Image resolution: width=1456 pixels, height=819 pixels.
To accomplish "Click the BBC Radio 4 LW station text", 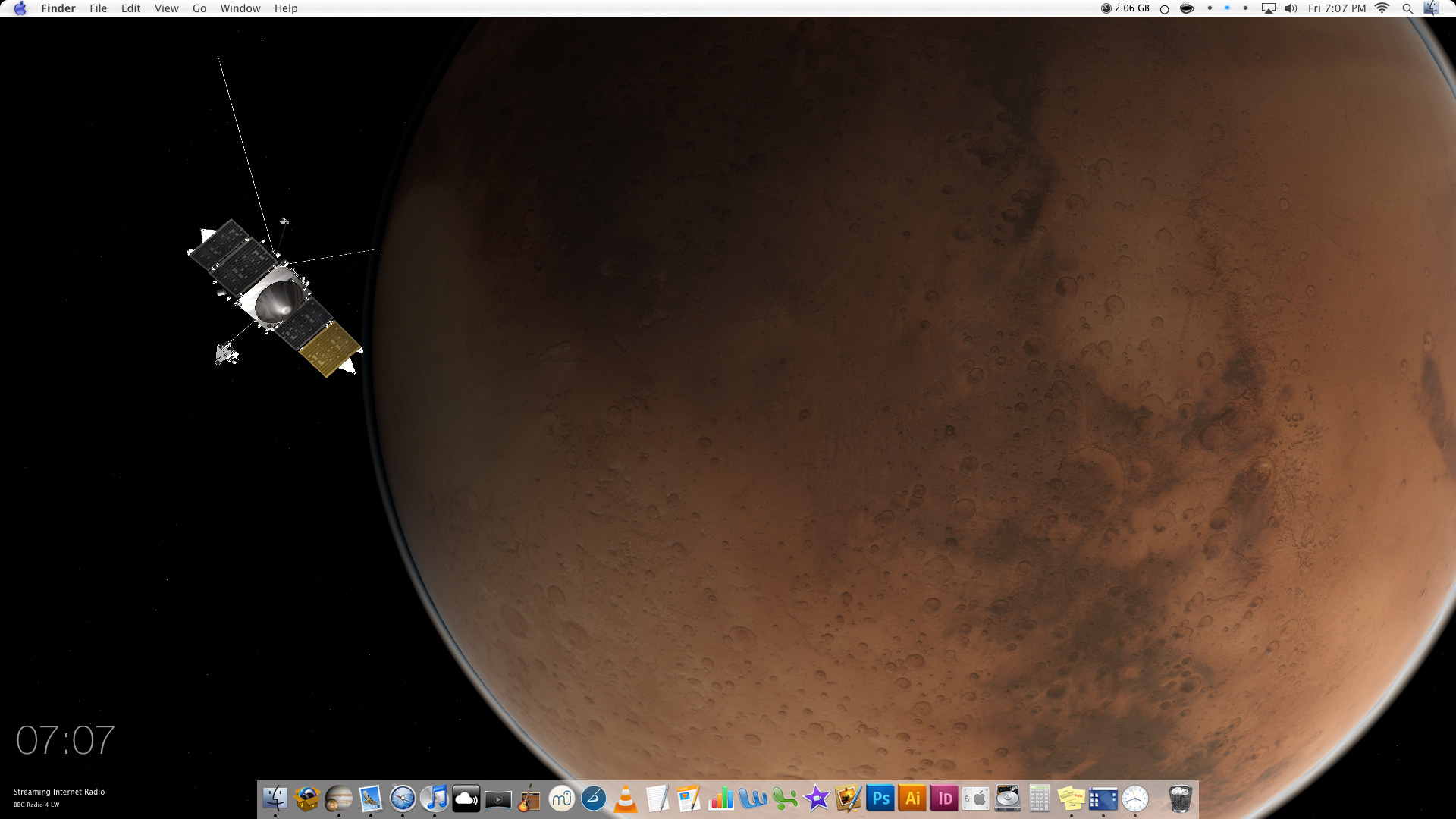I will 36,805.
